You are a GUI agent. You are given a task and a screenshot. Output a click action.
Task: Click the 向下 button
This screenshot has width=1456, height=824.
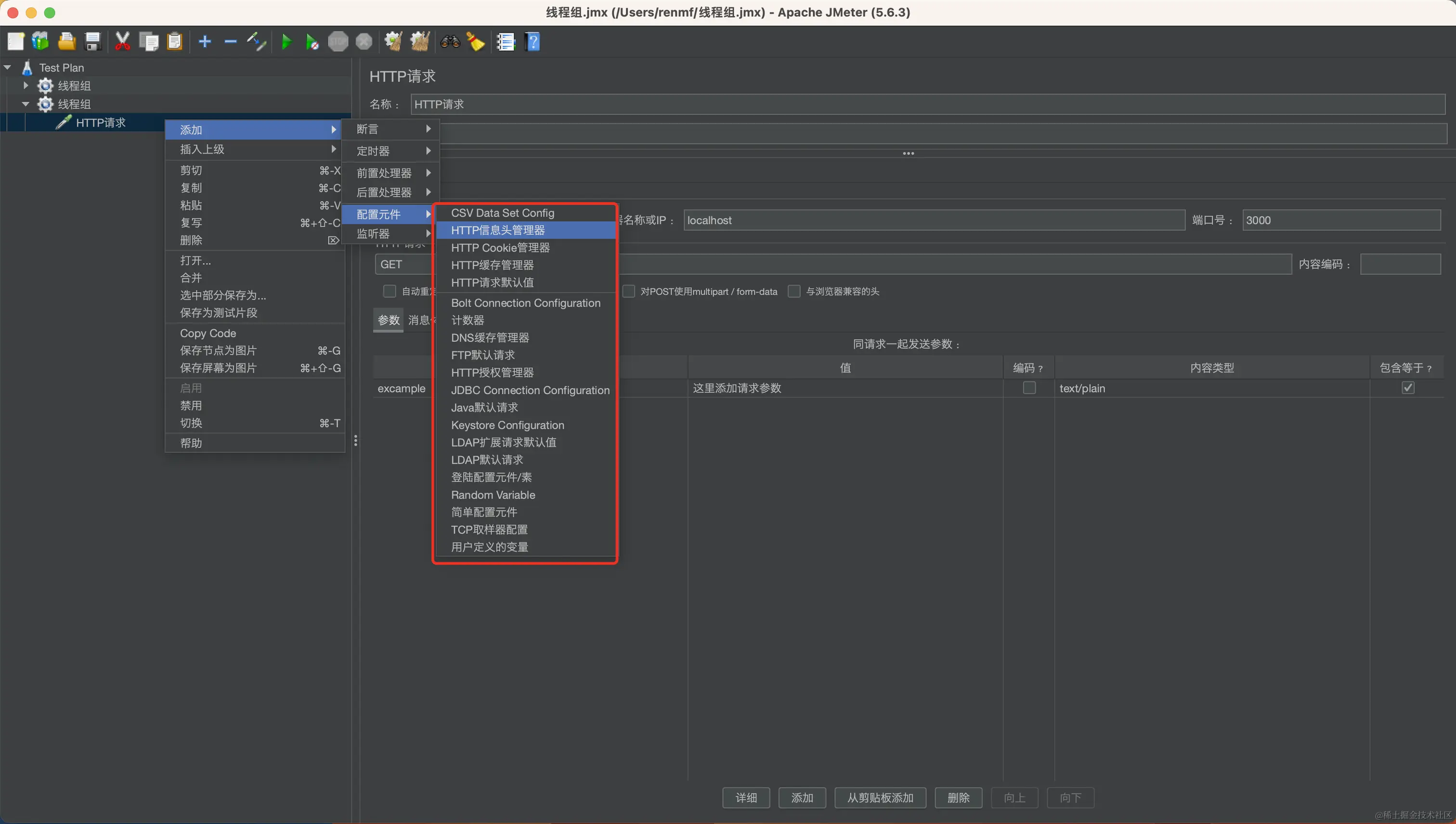[1070, 798]
